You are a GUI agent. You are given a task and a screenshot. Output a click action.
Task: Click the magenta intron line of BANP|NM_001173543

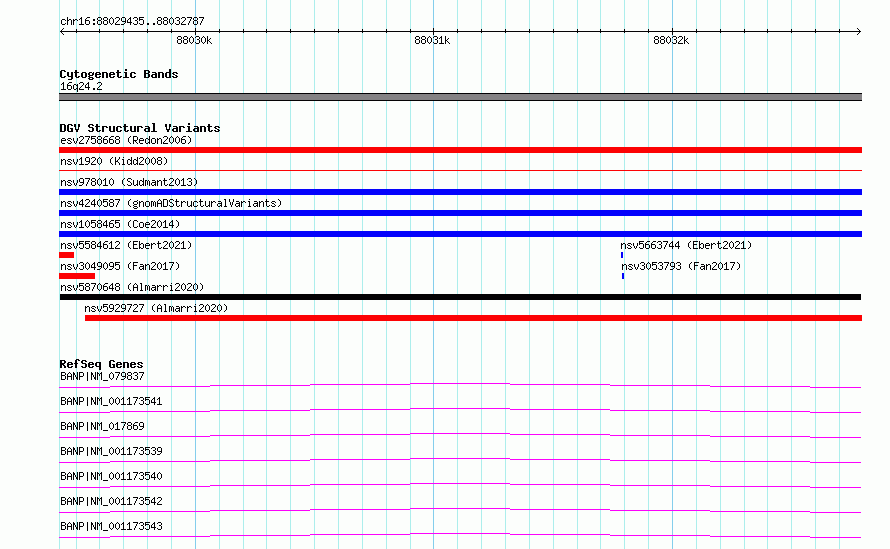click(x=460, y=535)
